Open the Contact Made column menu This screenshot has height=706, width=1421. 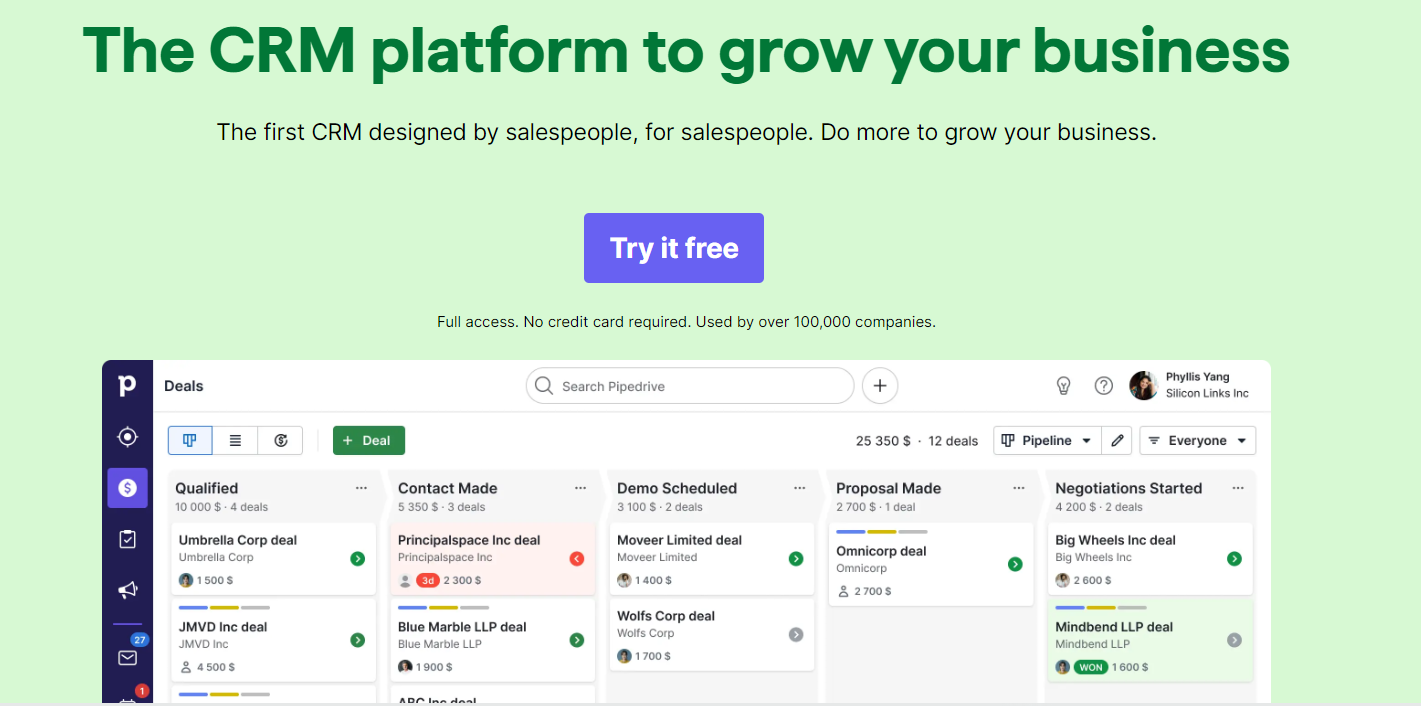(580, 487)
